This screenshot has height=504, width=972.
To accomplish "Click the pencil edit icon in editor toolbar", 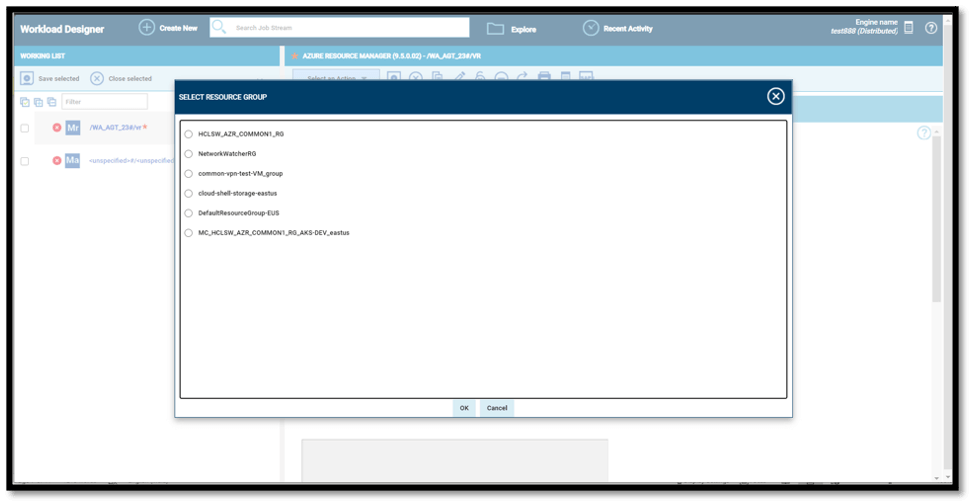I will [459, 76].
